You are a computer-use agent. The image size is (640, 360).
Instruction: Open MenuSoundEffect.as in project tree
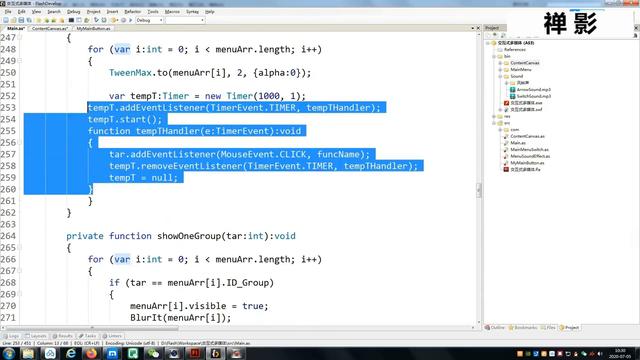pos(530,156)
